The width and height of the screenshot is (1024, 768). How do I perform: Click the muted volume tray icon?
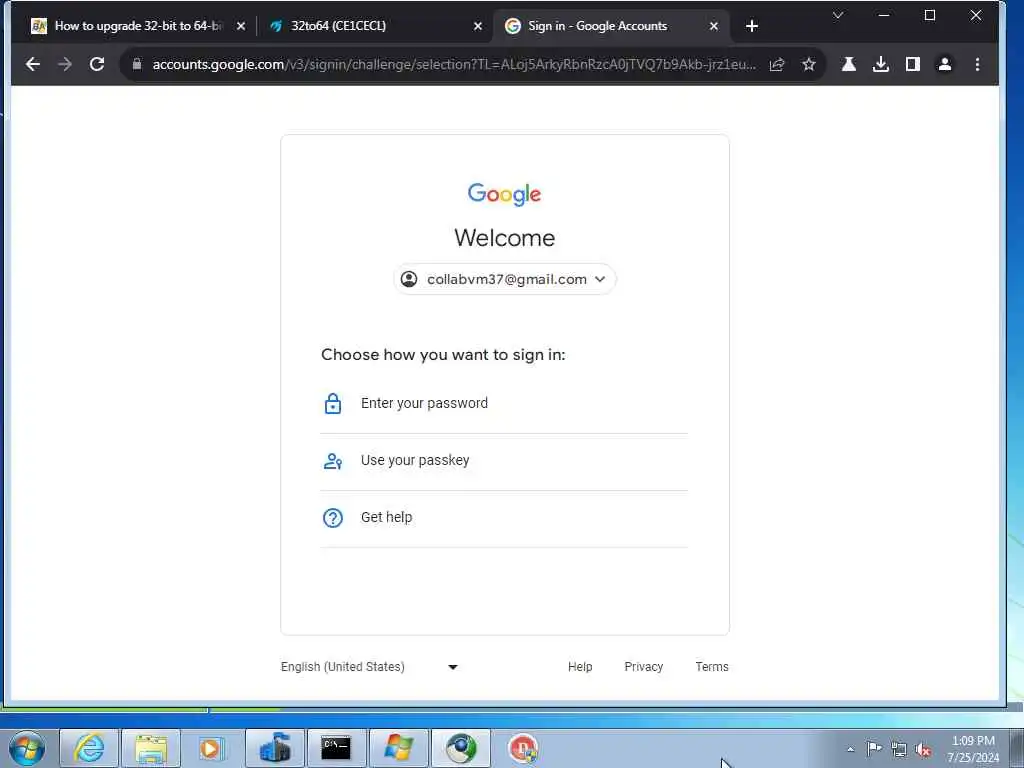(923, 749)
